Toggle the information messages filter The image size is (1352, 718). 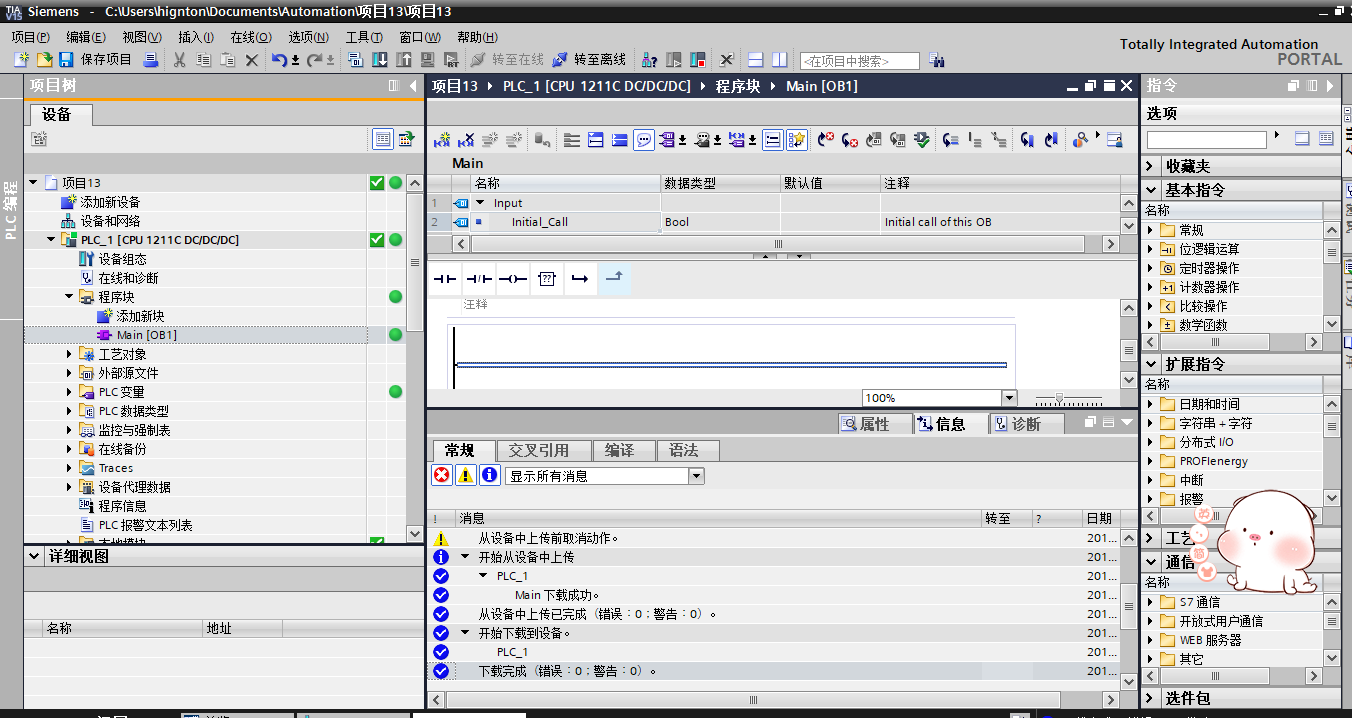[x=489, y=475]
